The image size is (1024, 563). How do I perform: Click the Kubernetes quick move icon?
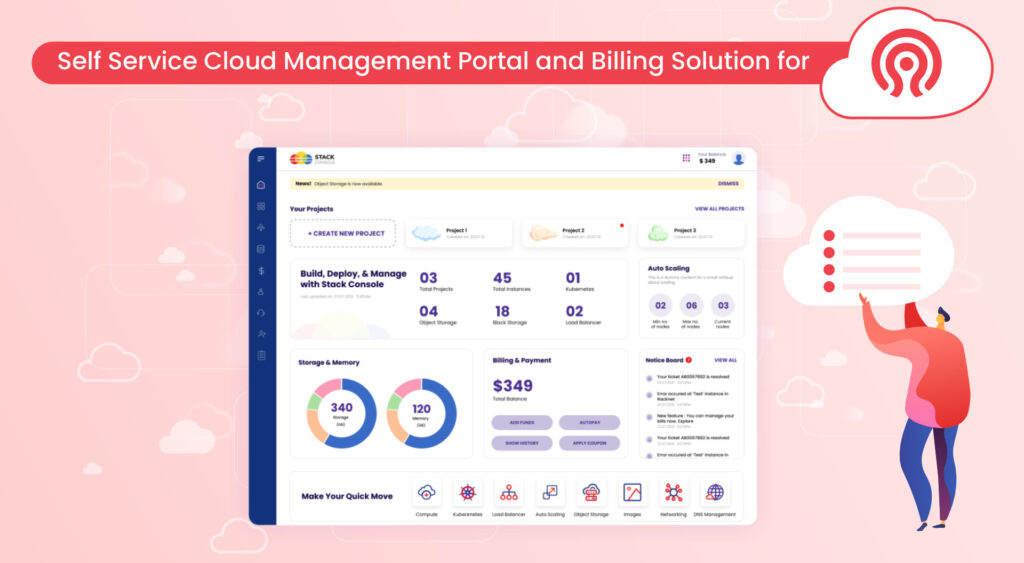[468, 492]
